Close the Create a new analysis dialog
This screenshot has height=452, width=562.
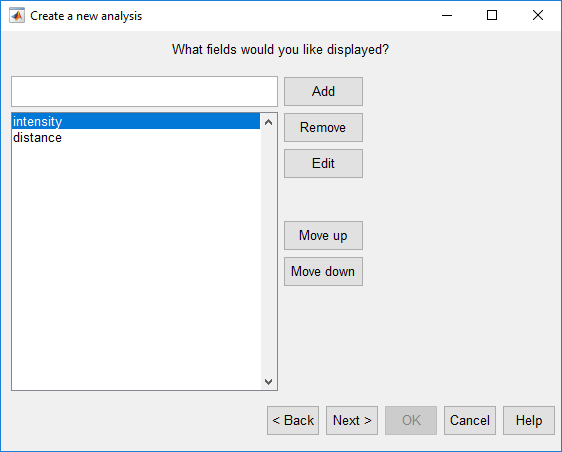pyautogui.click(x=538, y=15)
